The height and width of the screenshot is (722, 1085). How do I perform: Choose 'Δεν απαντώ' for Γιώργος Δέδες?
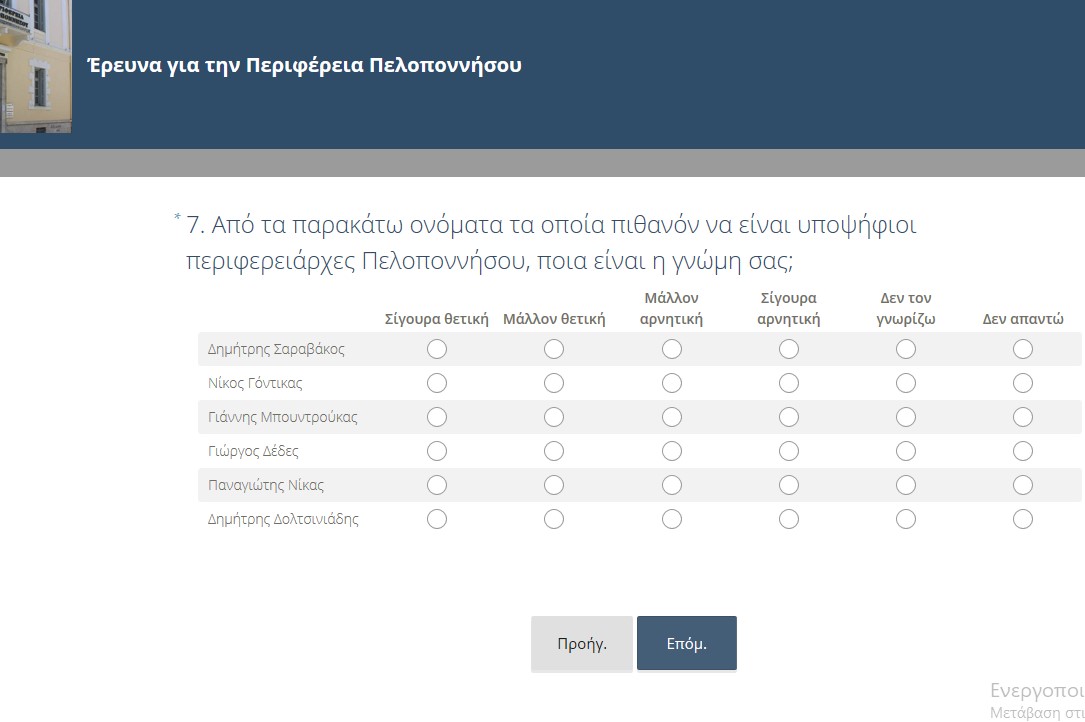click(1023, 451)
